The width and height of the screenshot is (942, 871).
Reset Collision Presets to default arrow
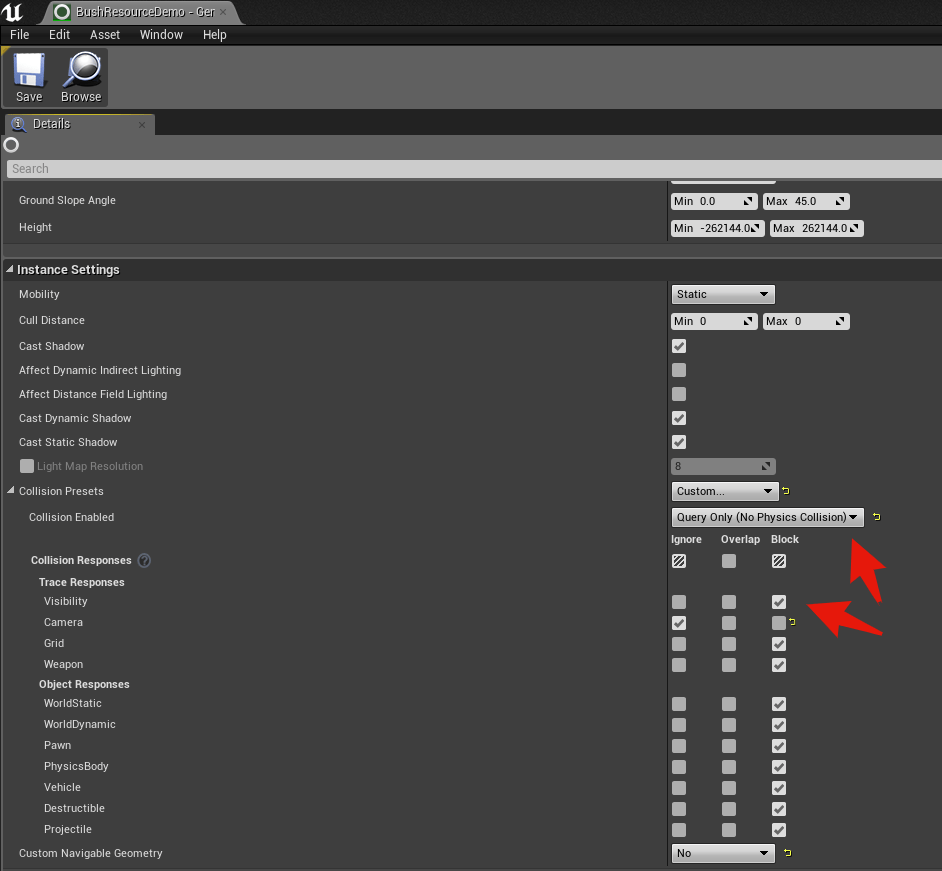point(786,491)
